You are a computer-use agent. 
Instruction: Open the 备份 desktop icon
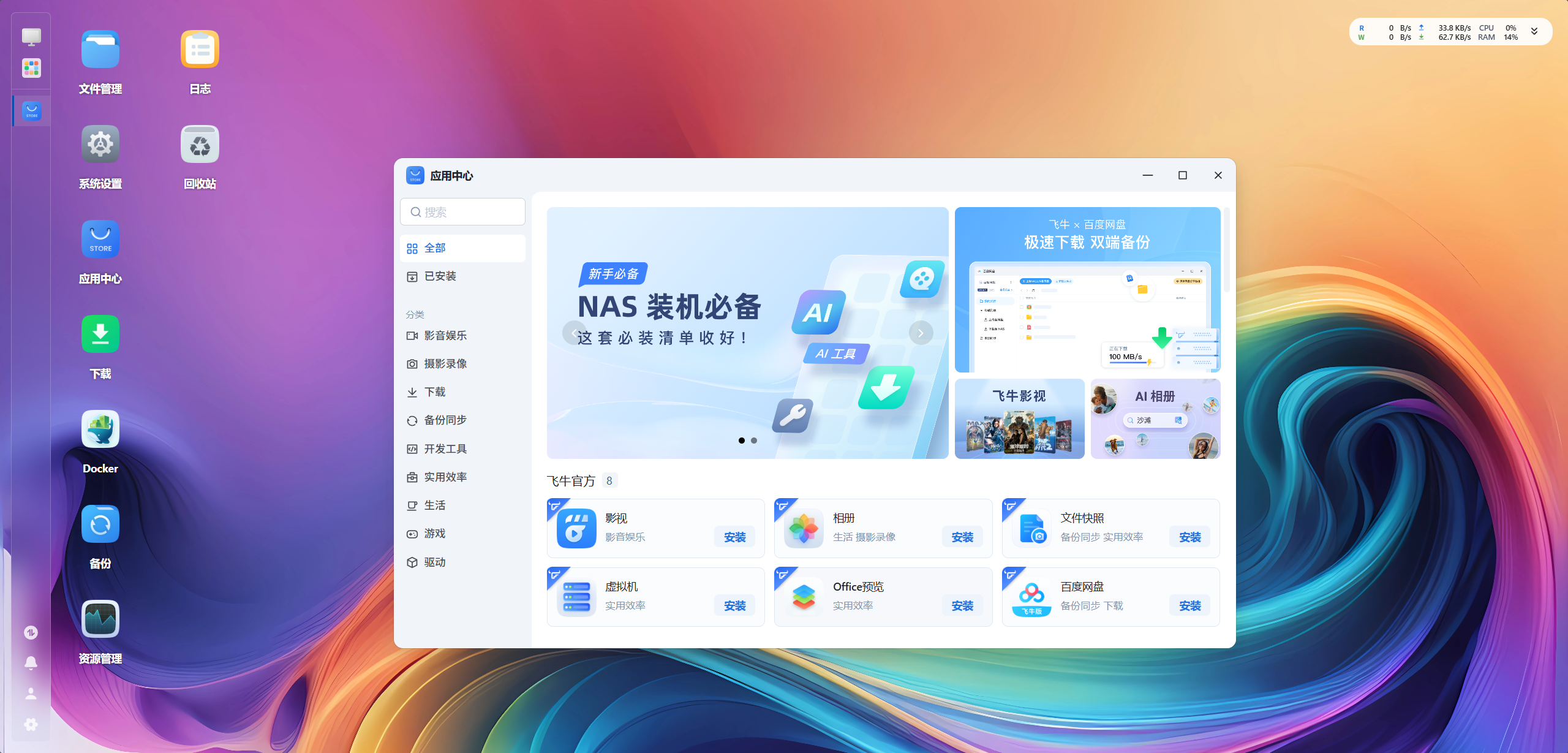(100, 524)
